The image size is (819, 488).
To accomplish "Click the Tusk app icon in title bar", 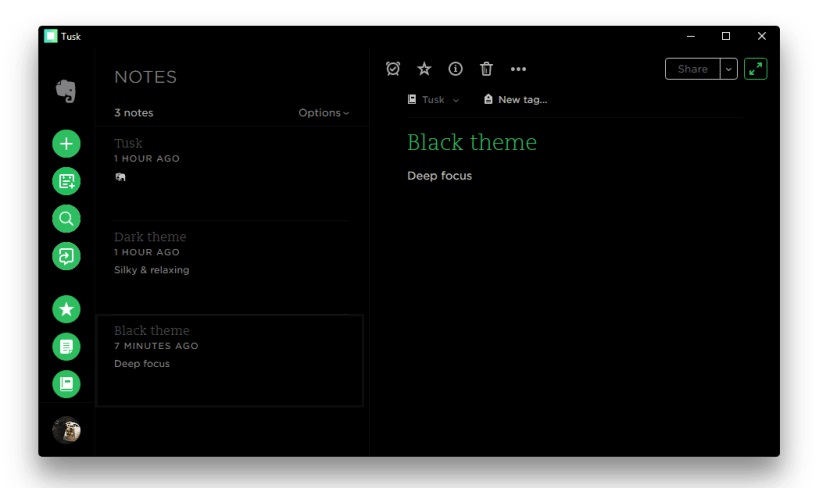I will [51, 36].
